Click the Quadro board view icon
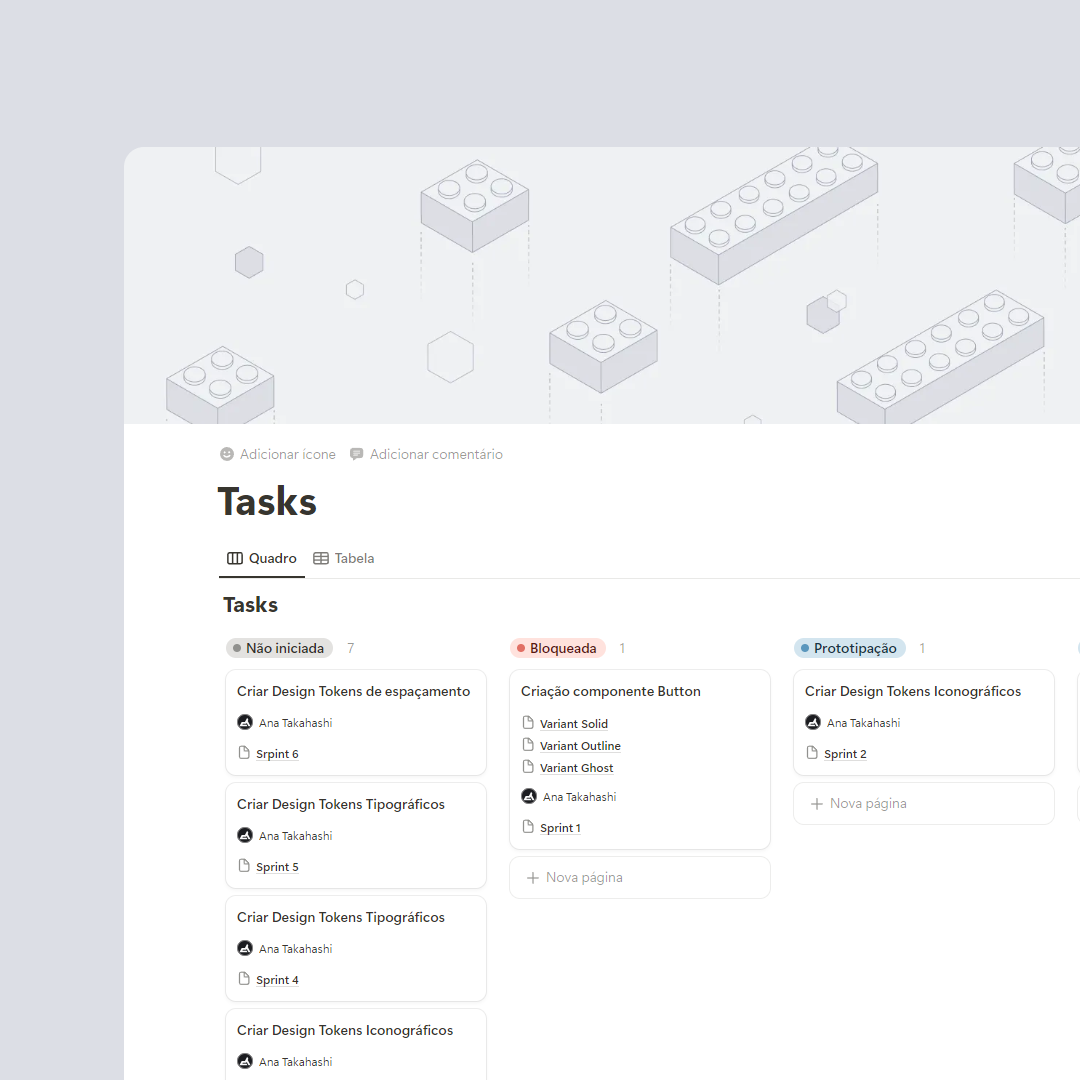1080x1080 pixels. (x=235, y=558)
